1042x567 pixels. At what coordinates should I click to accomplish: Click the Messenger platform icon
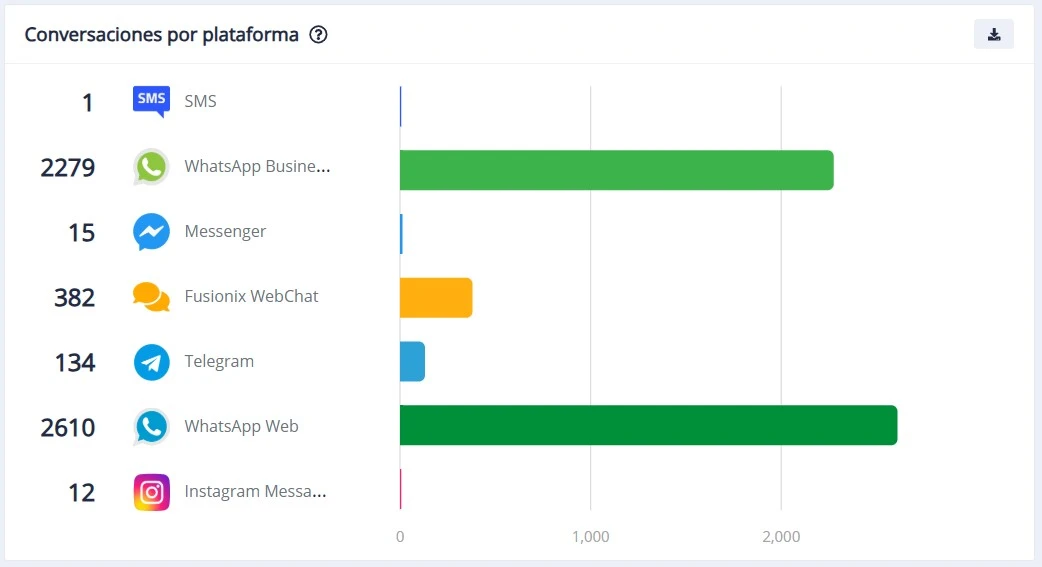(152, 232)
